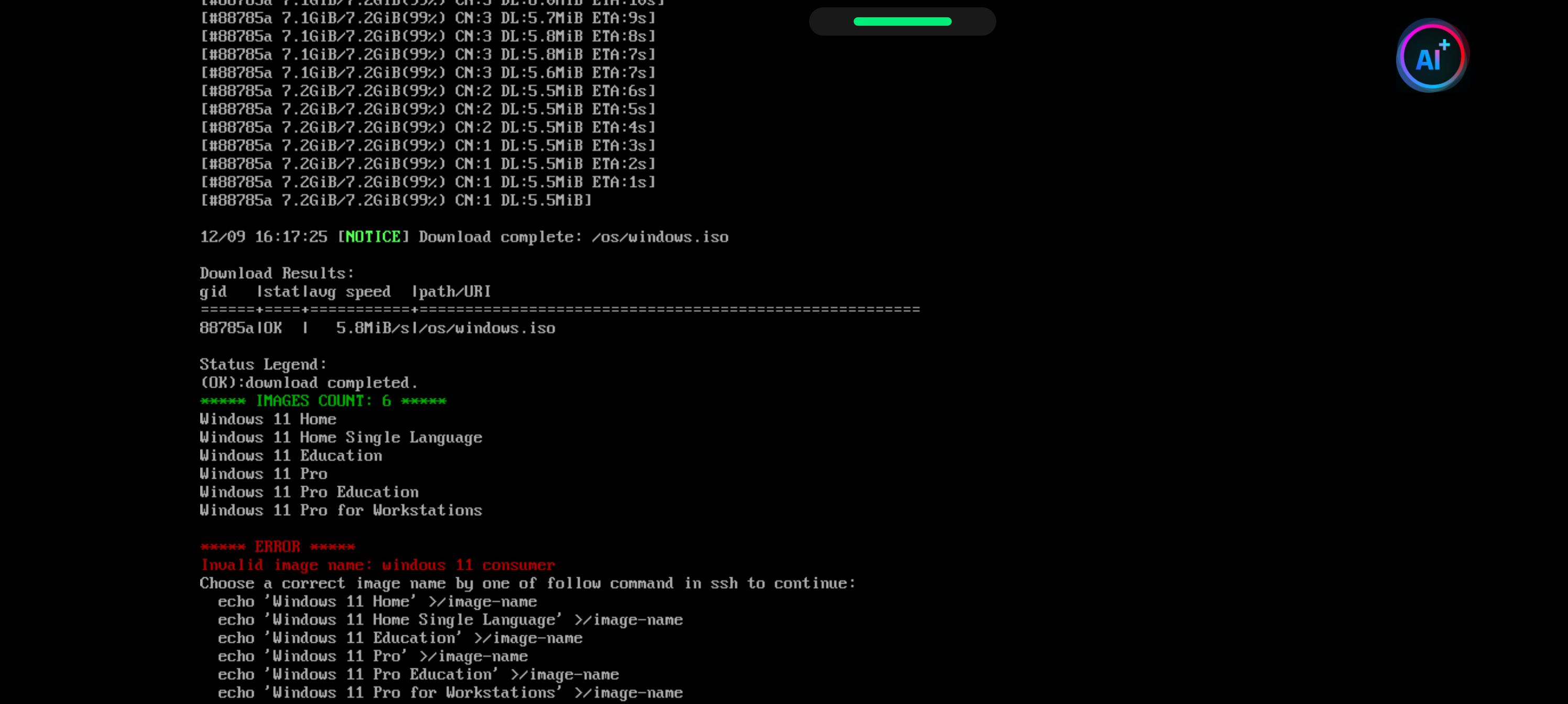Click the green progress indicator pill
The image size is (1568, 704).
click(x=902, y=21)
